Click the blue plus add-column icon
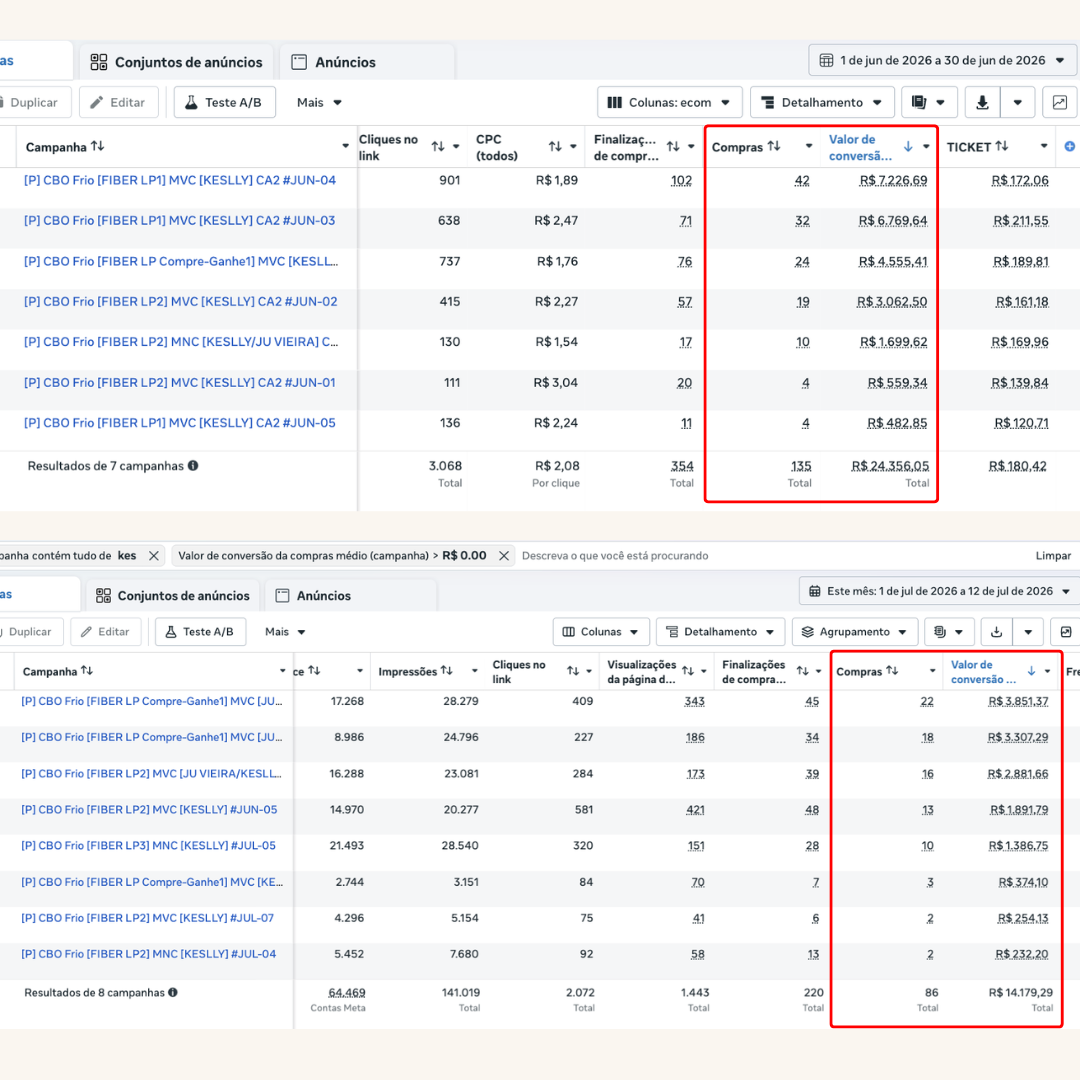The image size is (1080, 1080). [1069, 146]
